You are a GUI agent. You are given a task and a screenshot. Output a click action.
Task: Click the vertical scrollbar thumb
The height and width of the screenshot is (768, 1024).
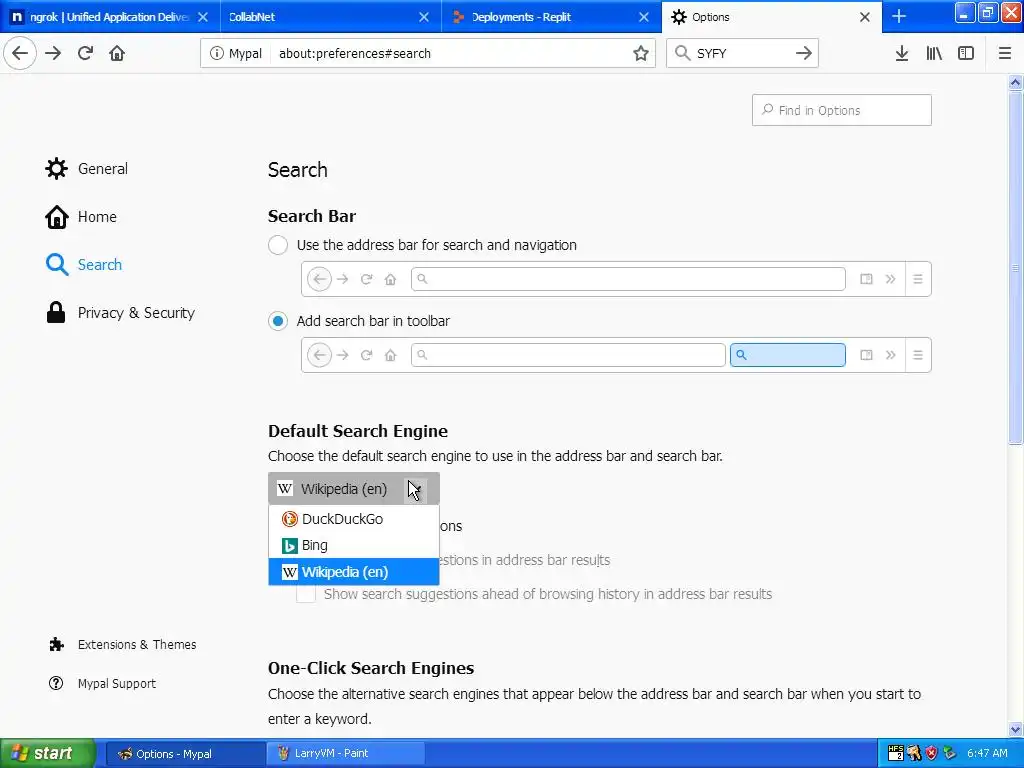pos(1015,268)
